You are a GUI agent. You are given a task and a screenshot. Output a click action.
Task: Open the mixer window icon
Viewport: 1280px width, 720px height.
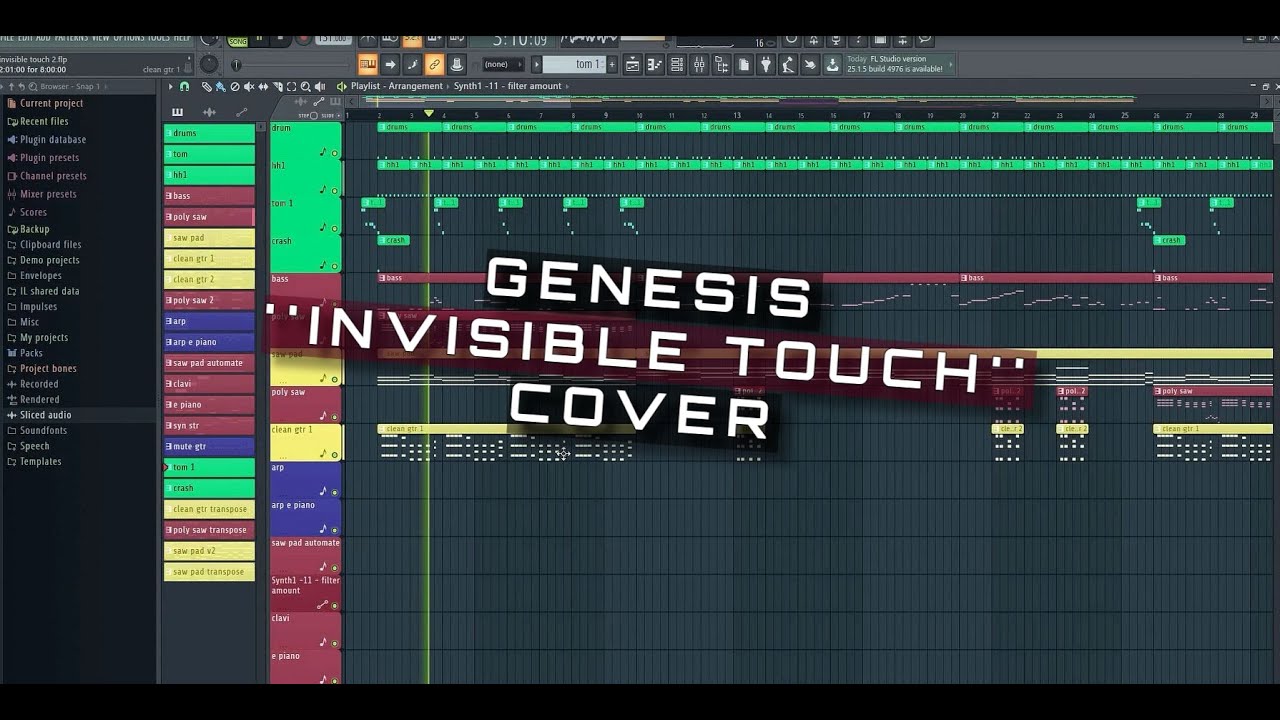pyautogui.click(x=699, y=64)
